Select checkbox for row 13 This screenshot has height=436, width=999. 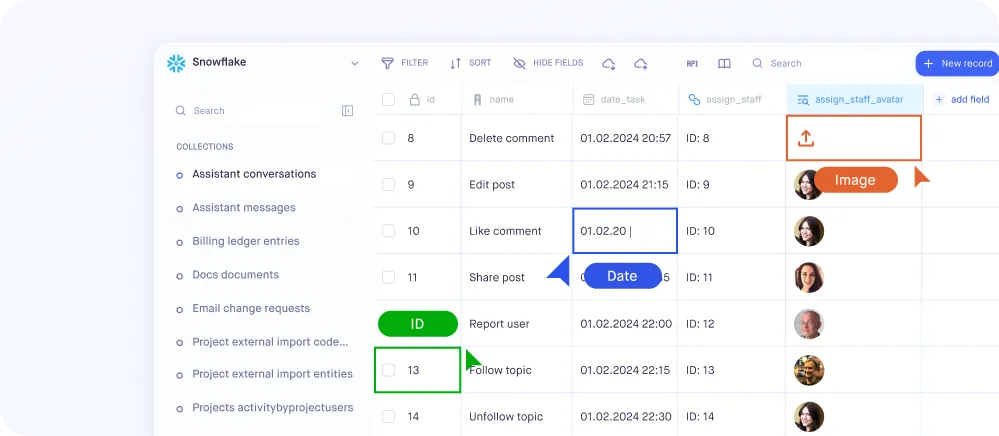tap(389, 370)
